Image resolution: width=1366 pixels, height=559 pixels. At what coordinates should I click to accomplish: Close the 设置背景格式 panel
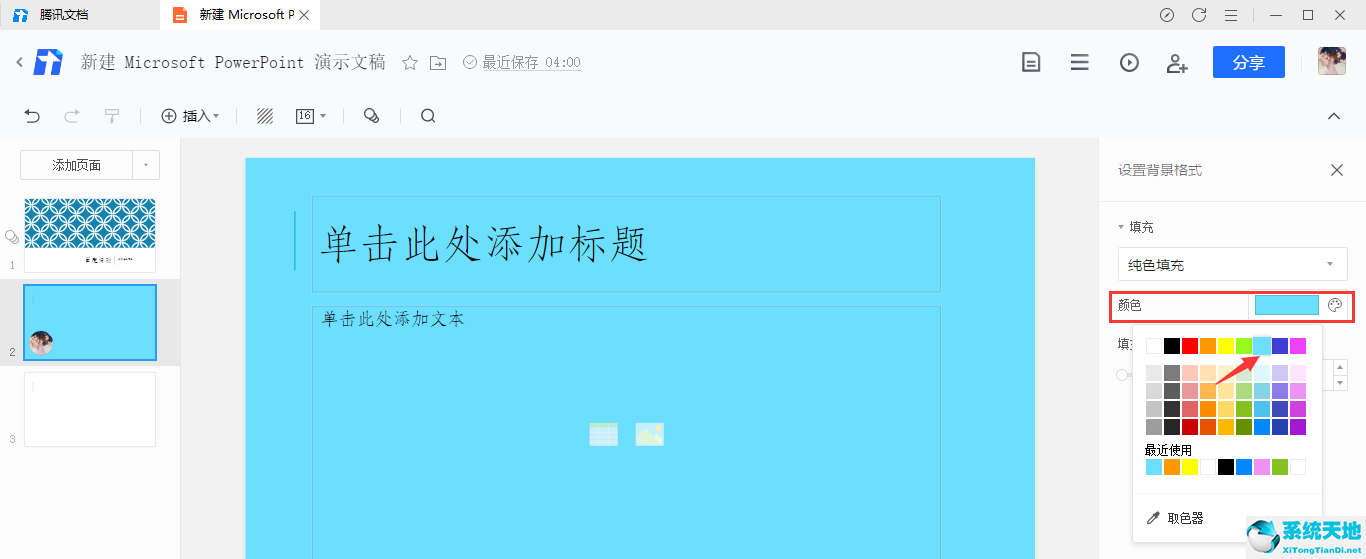click(1337, 170)
